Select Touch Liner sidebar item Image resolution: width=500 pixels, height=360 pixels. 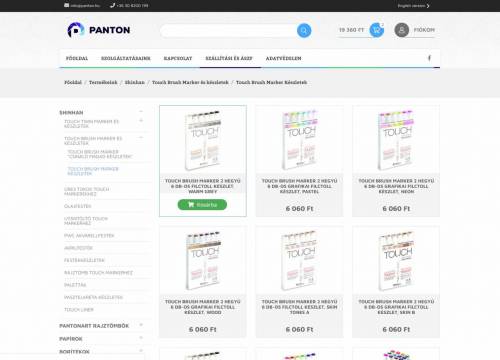79,310
